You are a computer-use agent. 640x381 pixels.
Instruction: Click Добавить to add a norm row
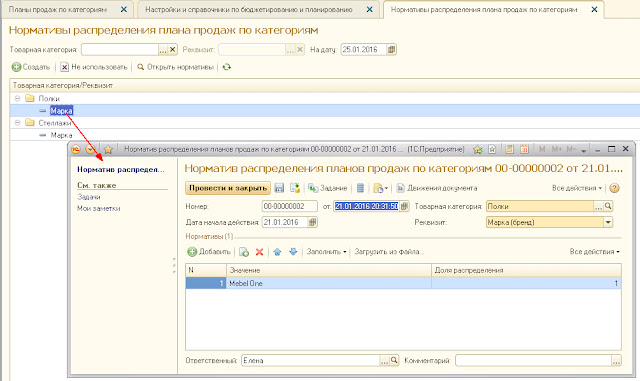[x=209, y=252]
